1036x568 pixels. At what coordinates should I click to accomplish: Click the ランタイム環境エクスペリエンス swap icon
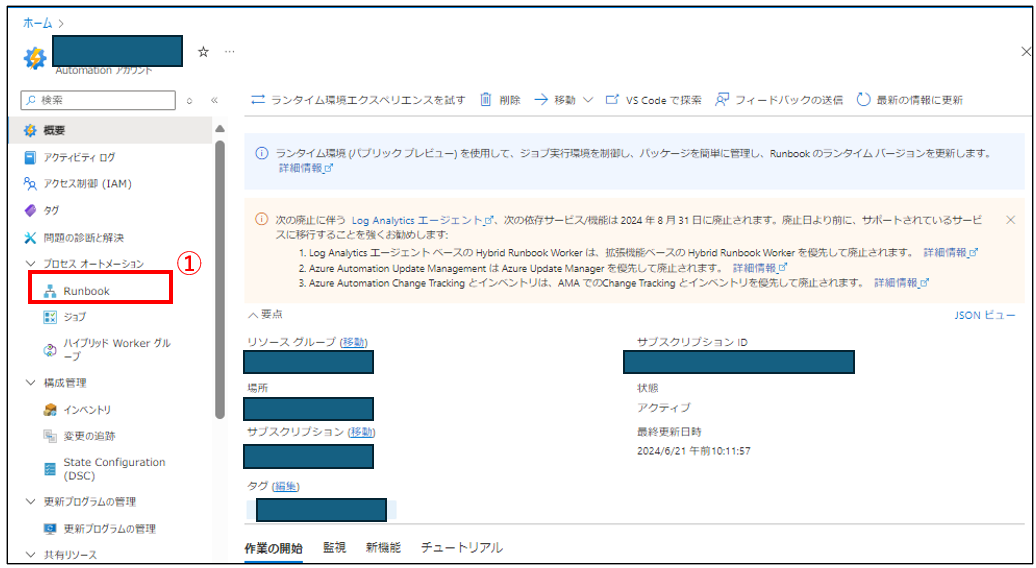pyautogui.click(x=258, y=100)
